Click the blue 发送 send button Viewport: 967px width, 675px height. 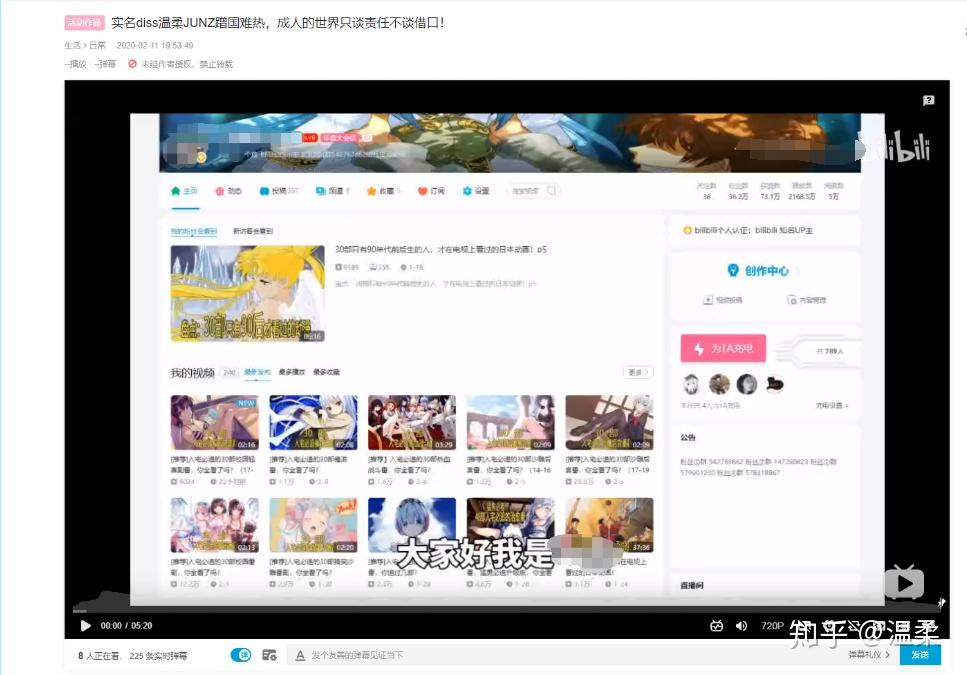[x=920, y=655]
